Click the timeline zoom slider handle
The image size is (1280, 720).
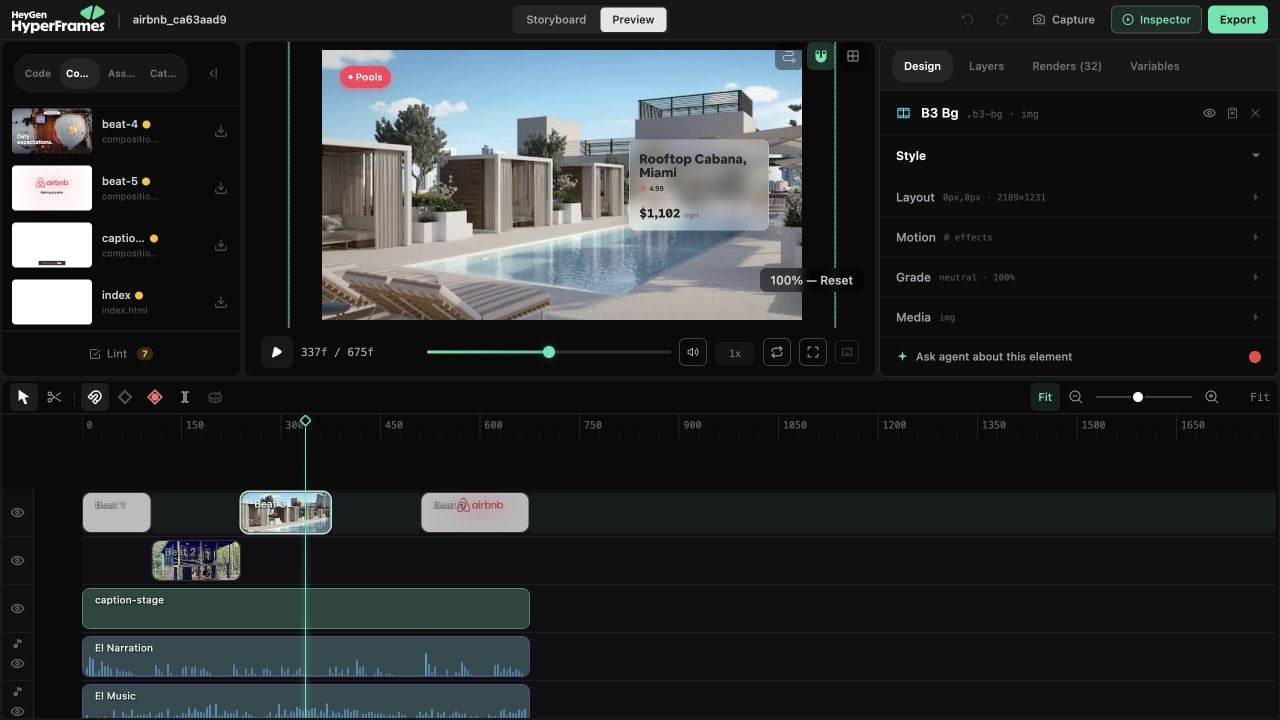click(1137, 397)
